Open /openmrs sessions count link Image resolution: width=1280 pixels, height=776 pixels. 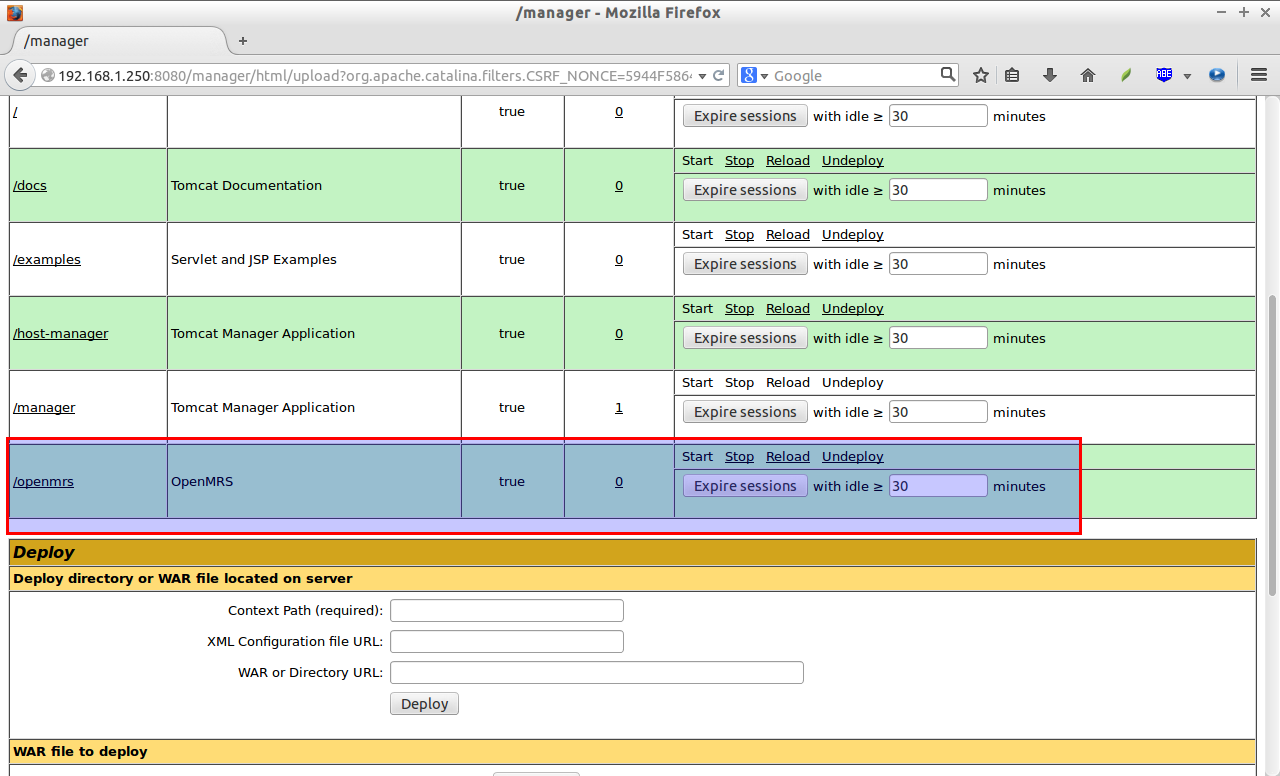tap(619, 482)
